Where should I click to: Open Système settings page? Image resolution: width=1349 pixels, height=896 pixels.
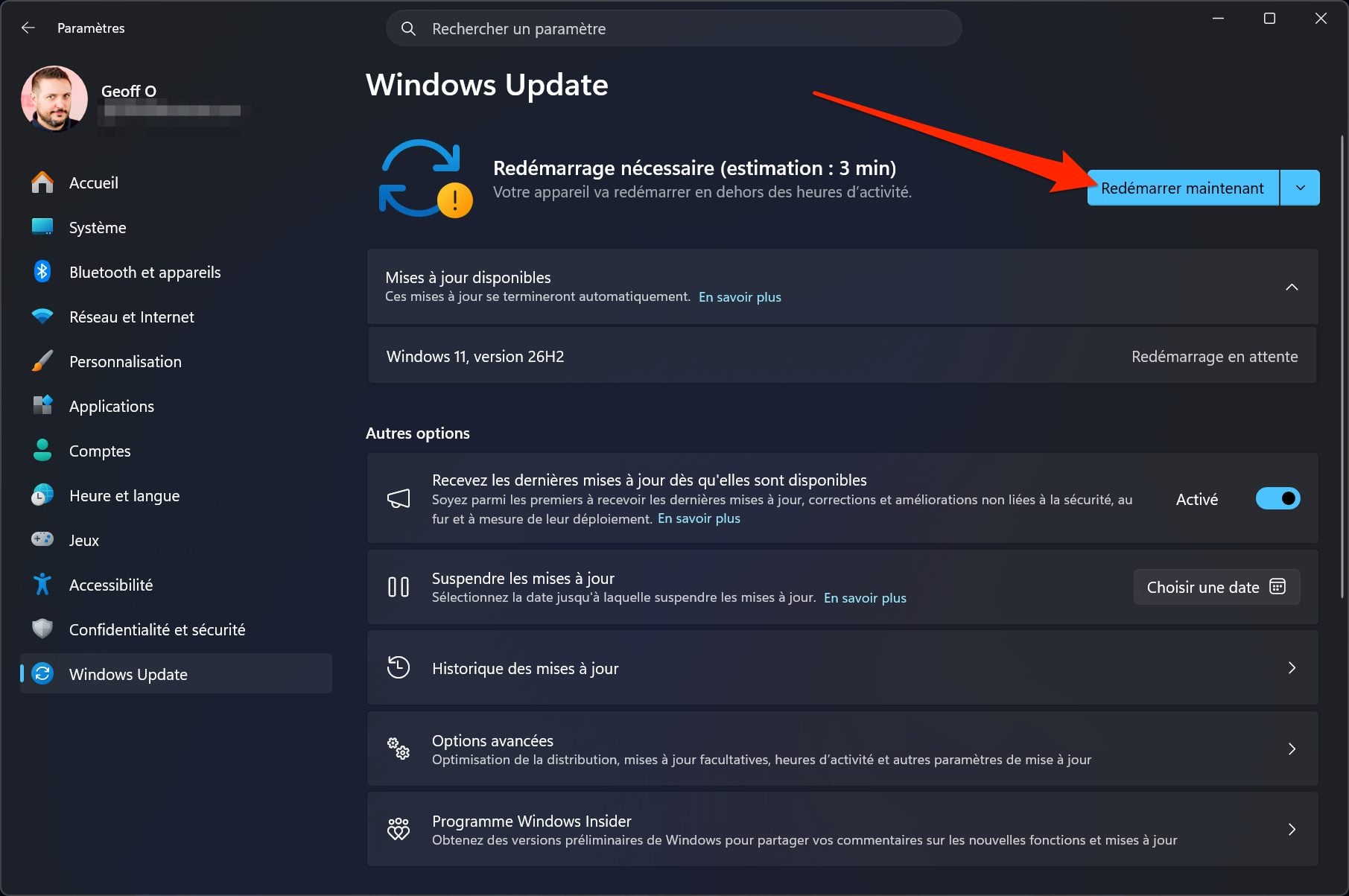point(176,227)
